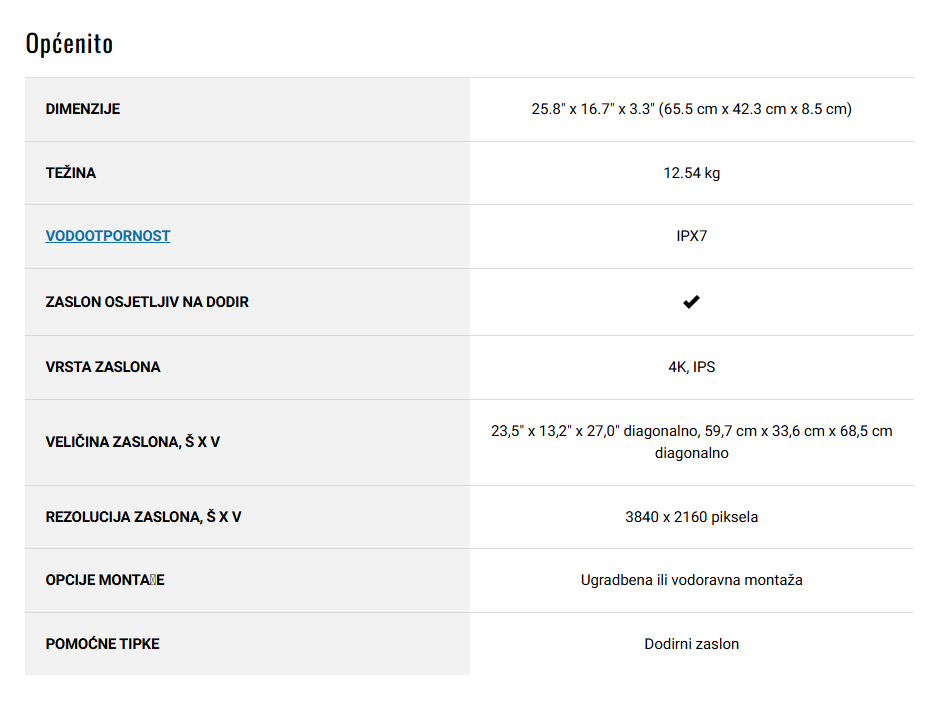
Task: Click the Općenito section heading
Action: pos(69,44)
